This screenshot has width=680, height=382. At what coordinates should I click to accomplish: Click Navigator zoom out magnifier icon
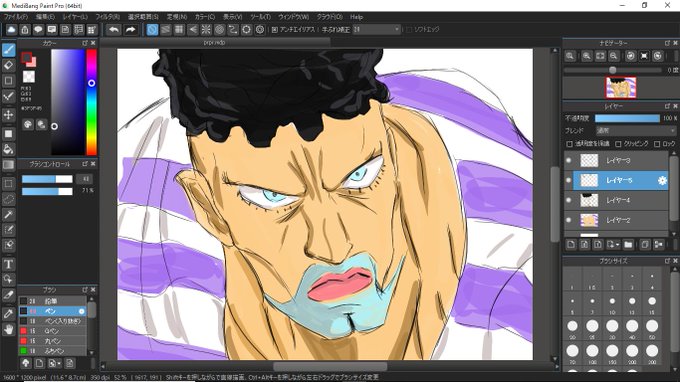(x=614, y=56)
